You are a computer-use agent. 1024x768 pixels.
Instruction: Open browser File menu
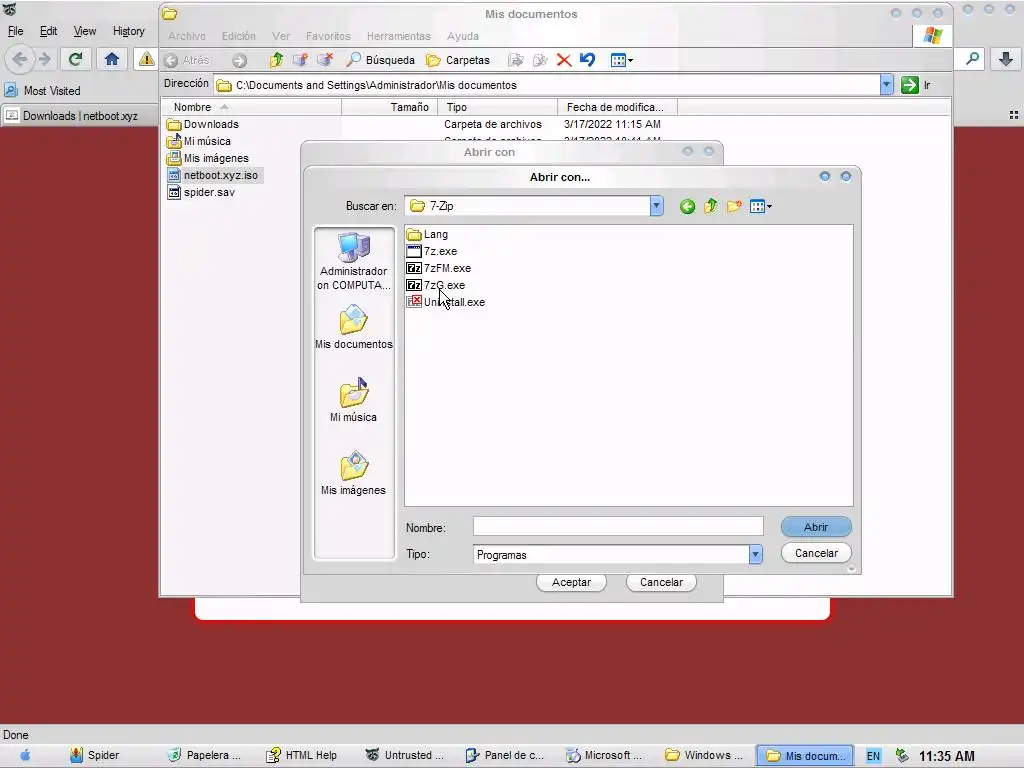pos(15,31)
